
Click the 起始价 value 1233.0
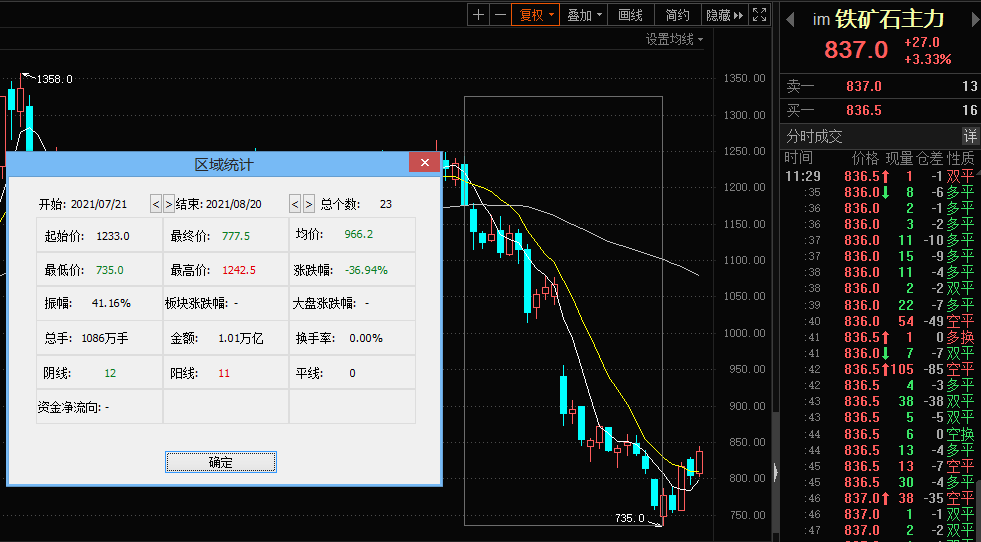tap(113, 236)
